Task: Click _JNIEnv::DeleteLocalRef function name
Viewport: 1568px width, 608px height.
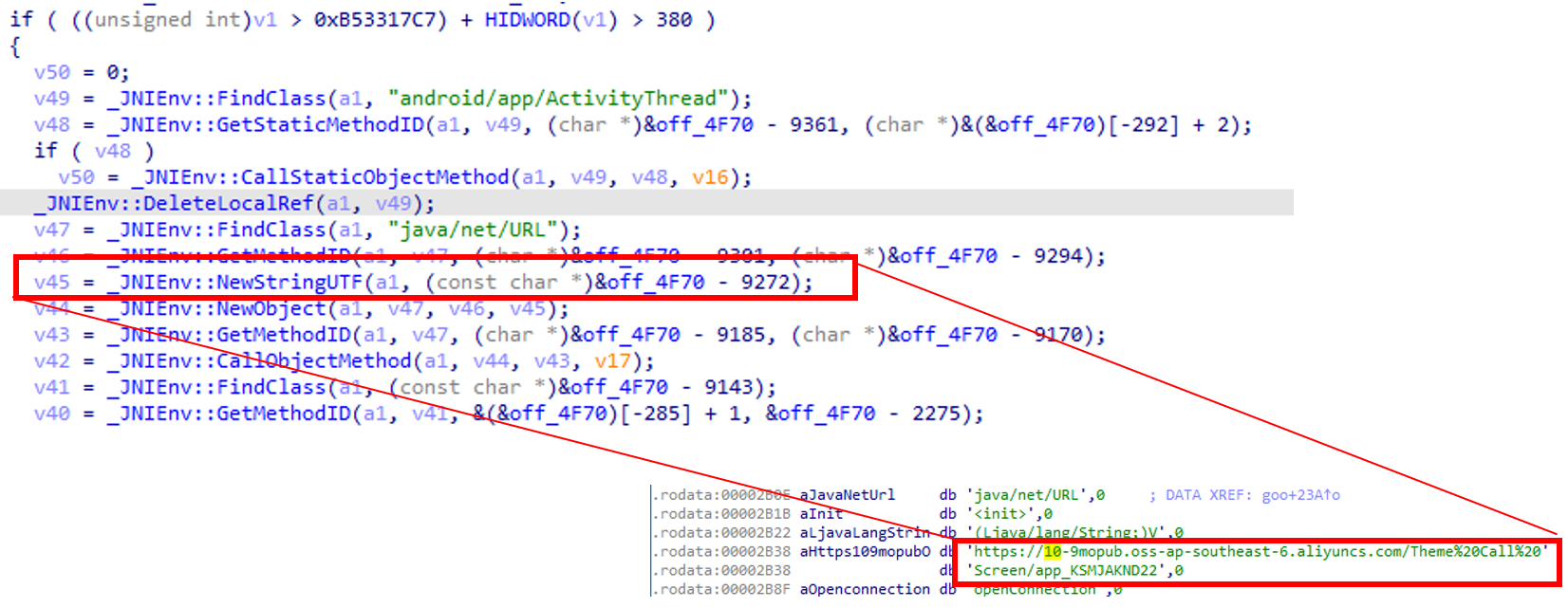Action: pyautogui.click(x=177, y=203)
